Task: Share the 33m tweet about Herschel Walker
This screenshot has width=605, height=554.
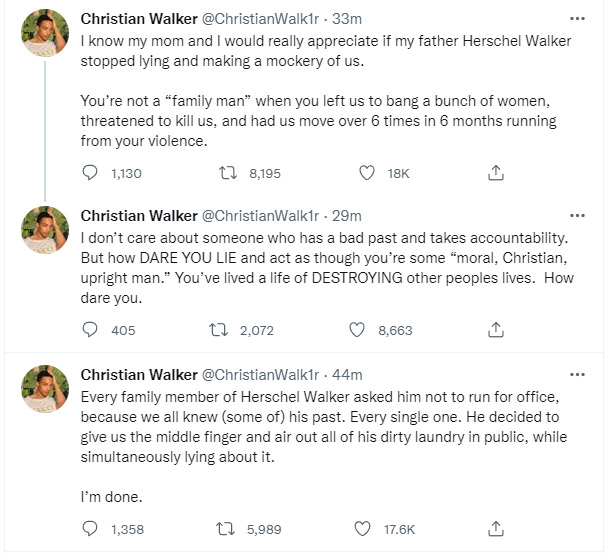Action: click(494, 173)
